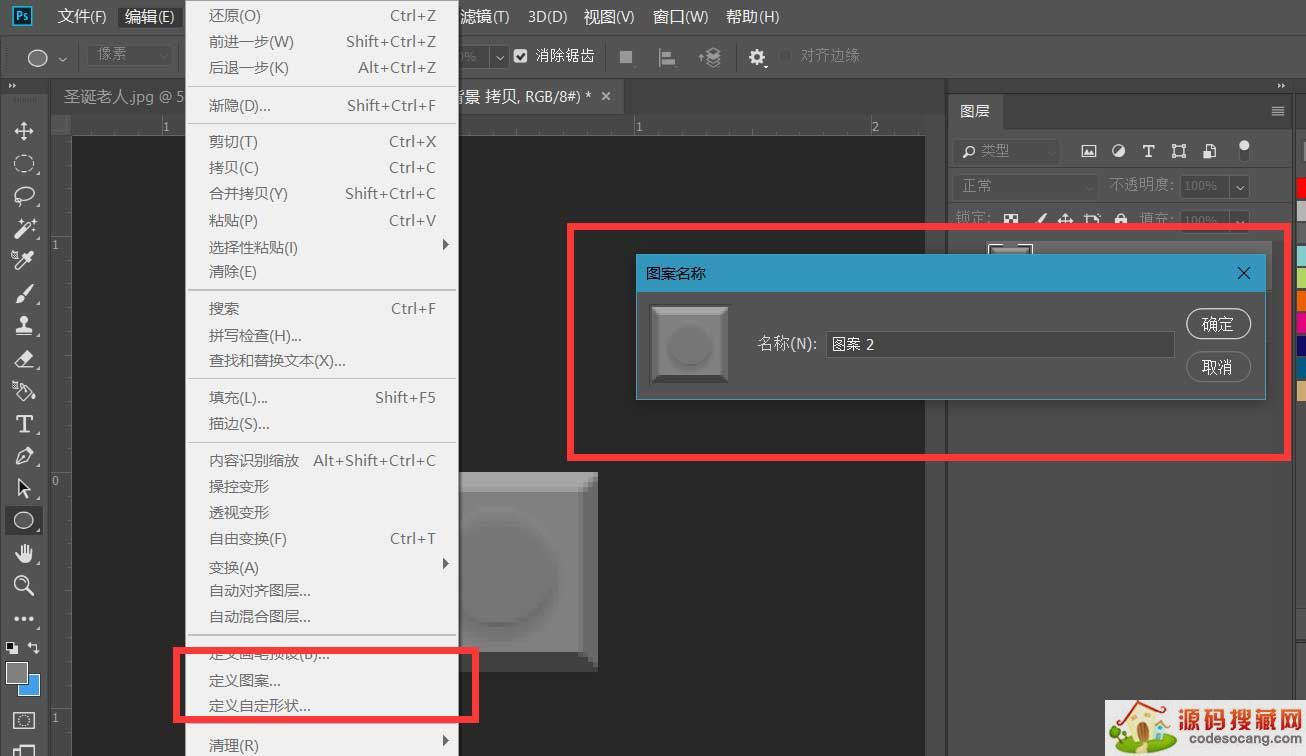Screen dimensions: 1306x756
Task: Select the Horizontal Type tool
Action: (x=24, y=424)
